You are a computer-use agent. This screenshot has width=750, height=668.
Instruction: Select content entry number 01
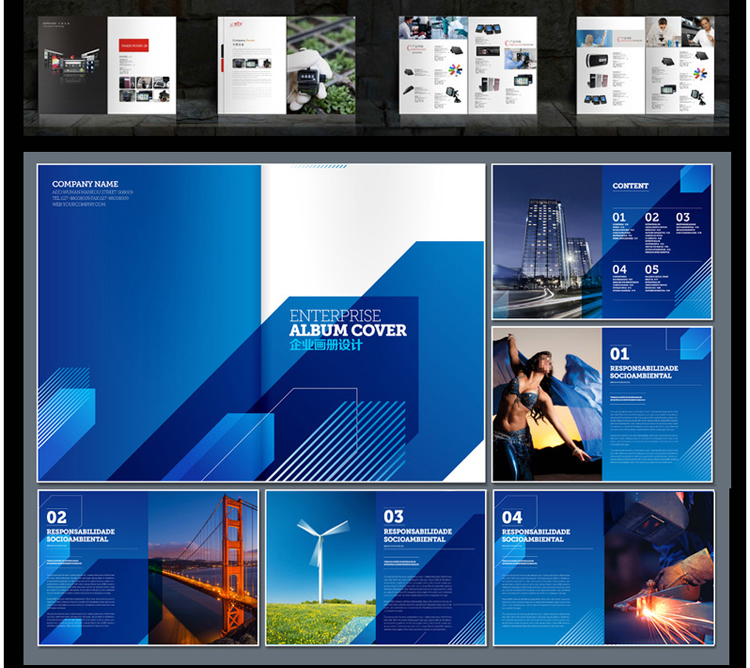click(x=619, y=217)
